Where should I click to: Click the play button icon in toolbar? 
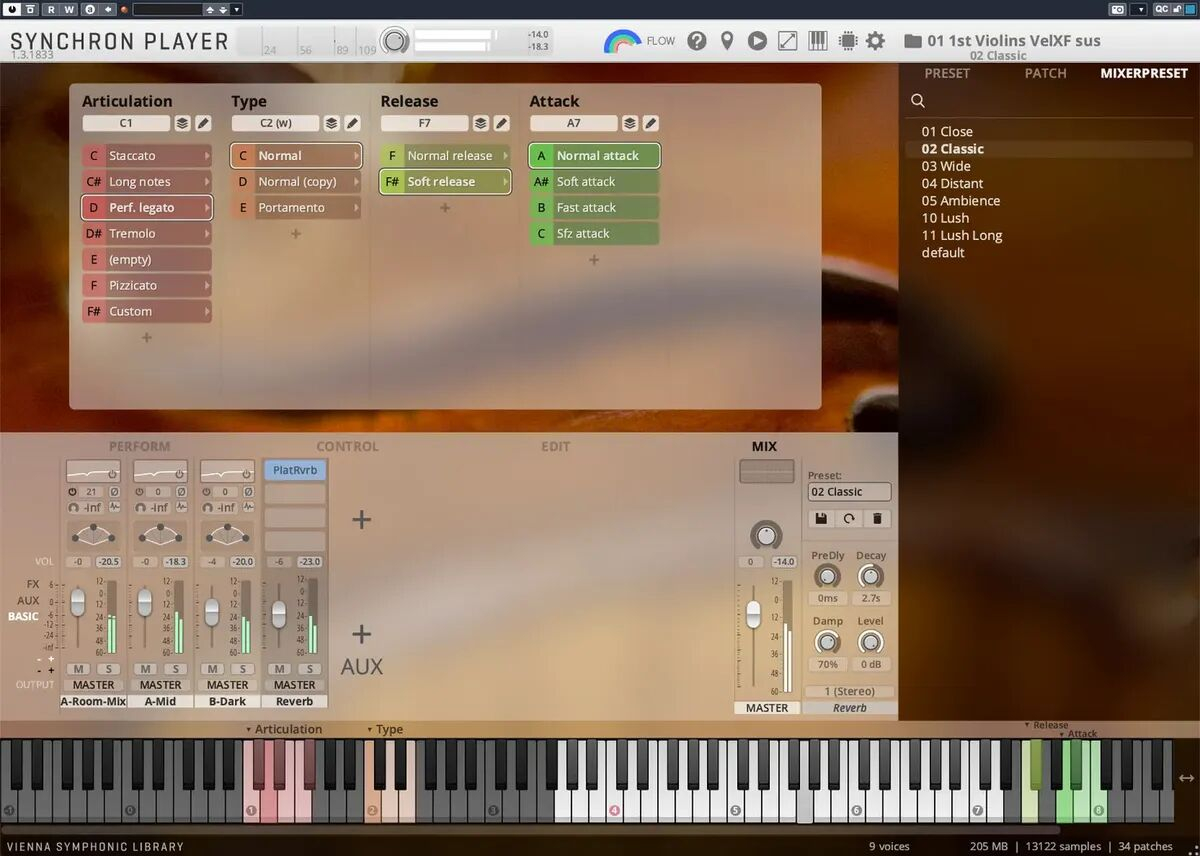pyautogui.click(x=757, y=41)
